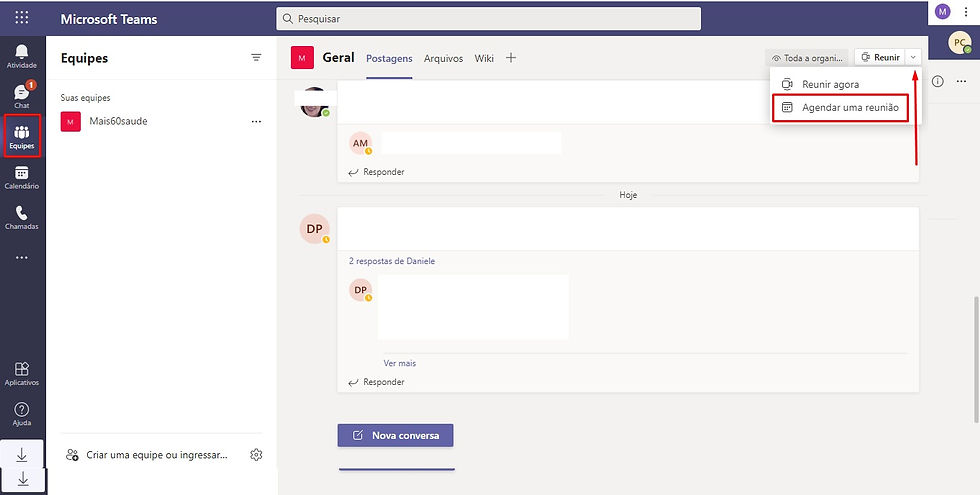The height and width of the screenshot is (495, 980).
Task: Click Ver mais link
Action: coord(399,363)
